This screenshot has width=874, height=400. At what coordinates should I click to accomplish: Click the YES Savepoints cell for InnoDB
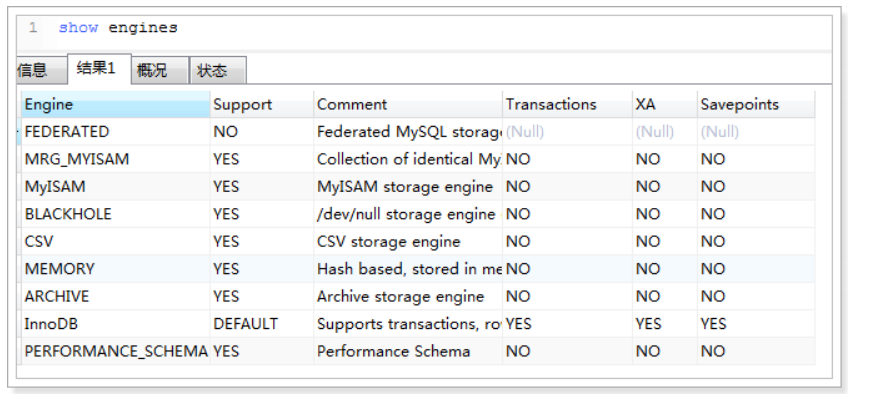coord(756,324)
